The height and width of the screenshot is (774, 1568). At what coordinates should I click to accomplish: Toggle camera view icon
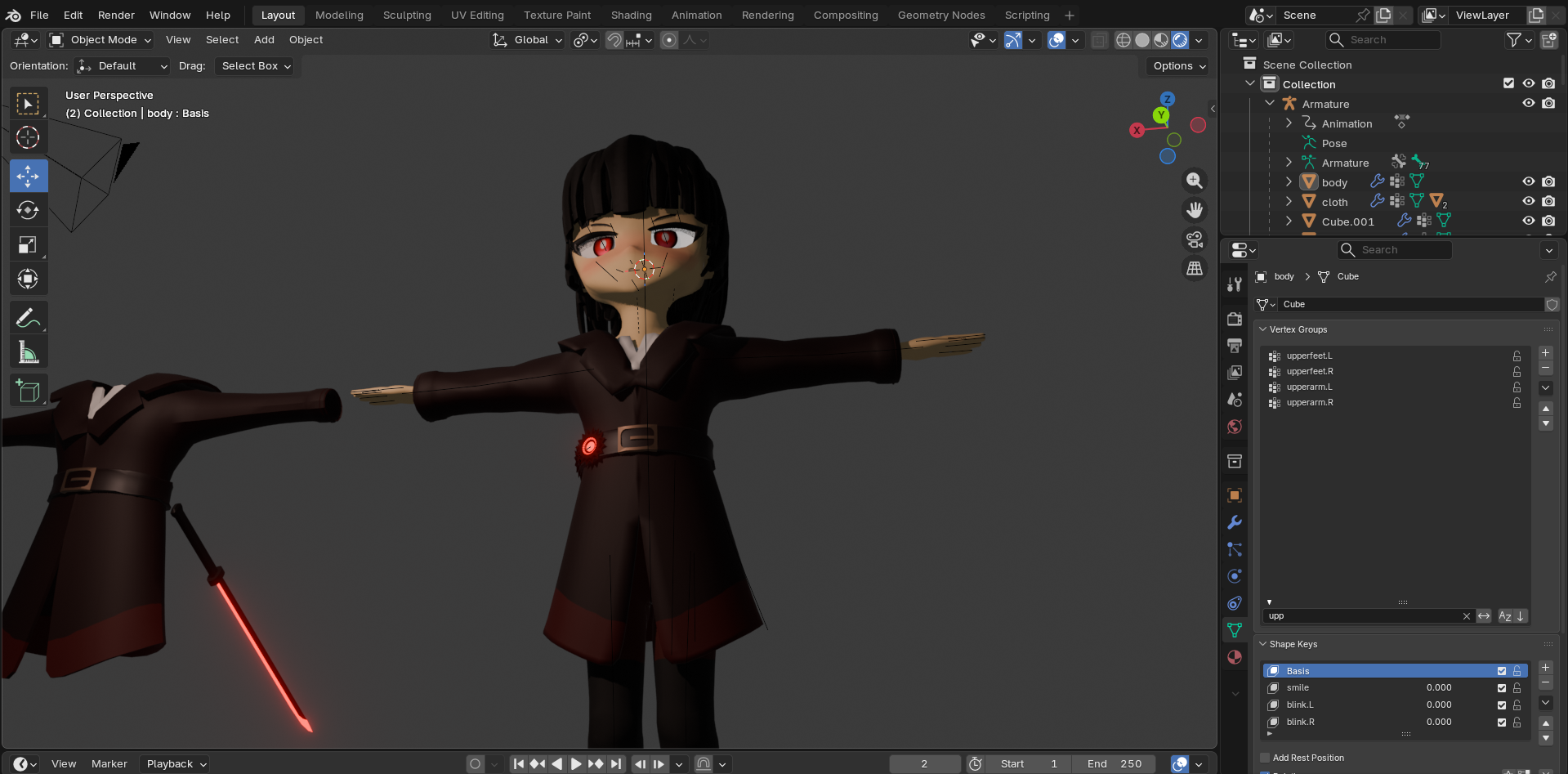pos(1195,239)
